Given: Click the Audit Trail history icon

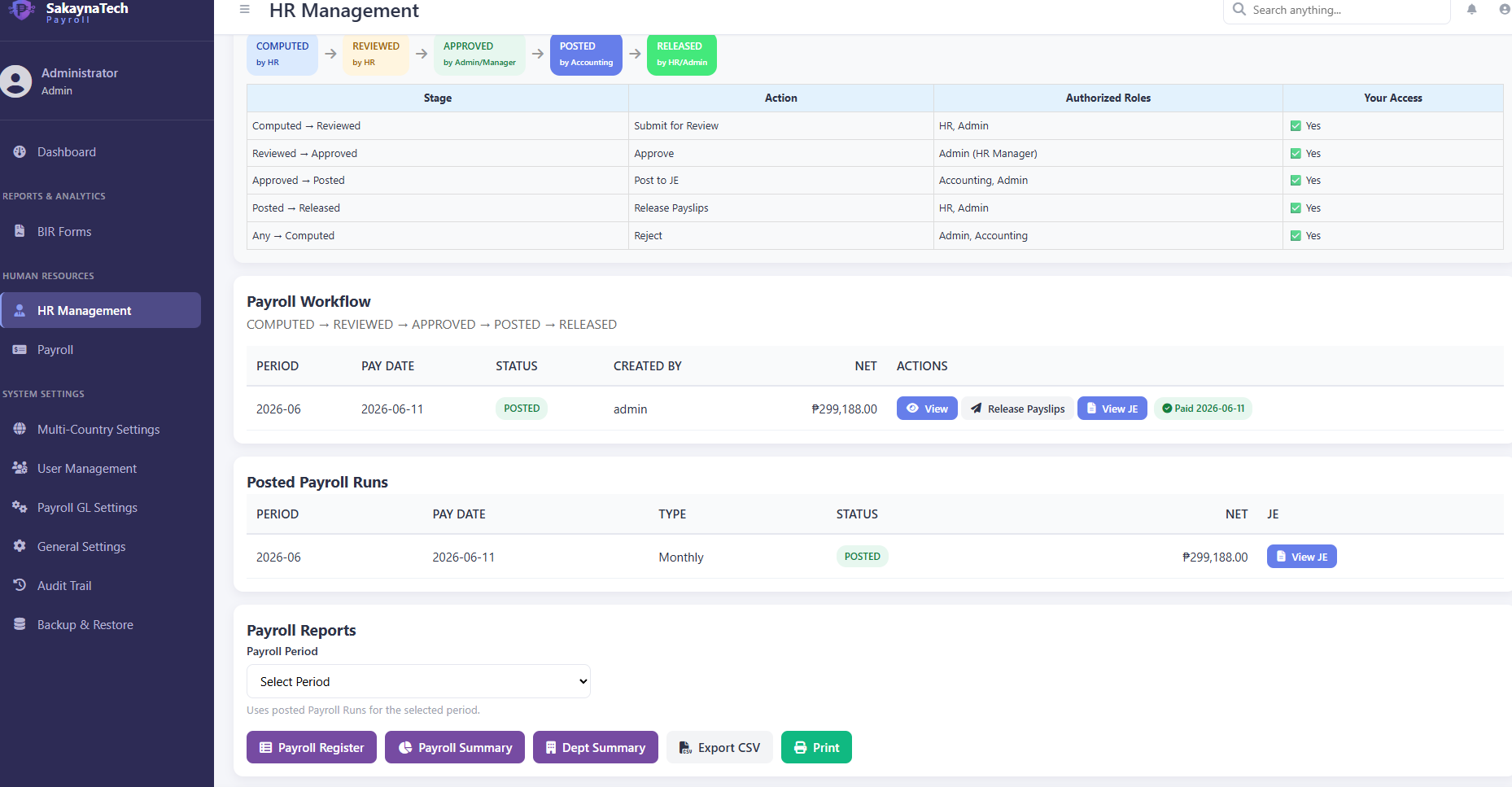Looking at the screenshot, I should (x=20, y=585).
